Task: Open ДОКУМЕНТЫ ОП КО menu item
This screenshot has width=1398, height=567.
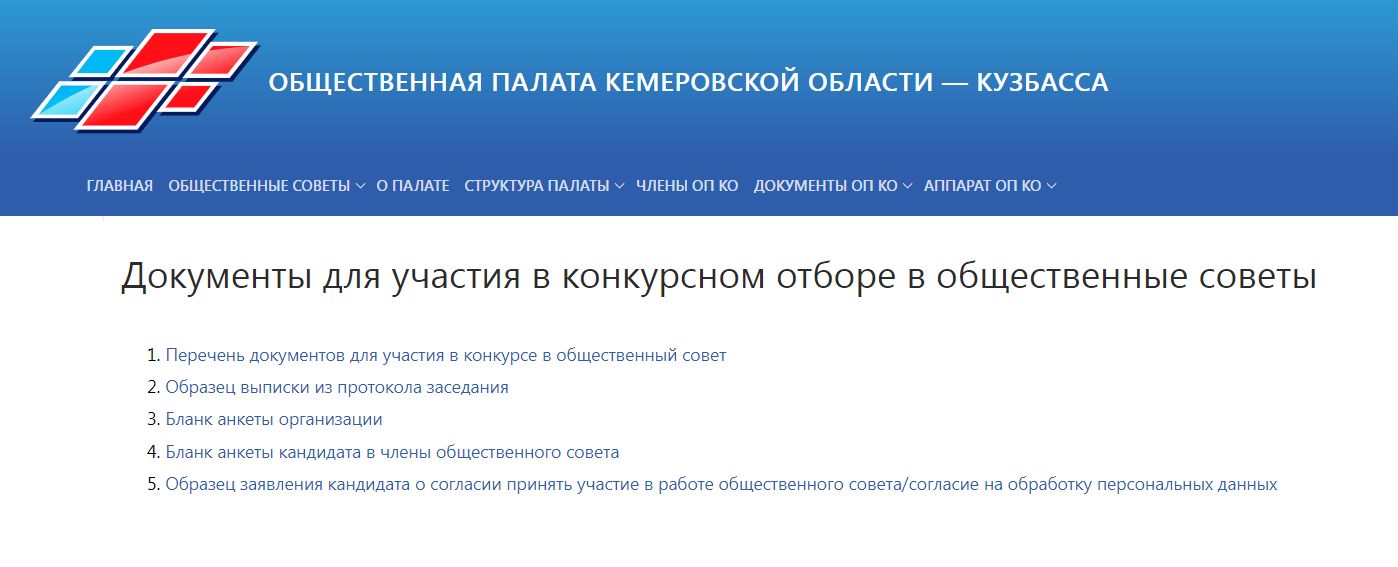Action: (x=825, y=186)
